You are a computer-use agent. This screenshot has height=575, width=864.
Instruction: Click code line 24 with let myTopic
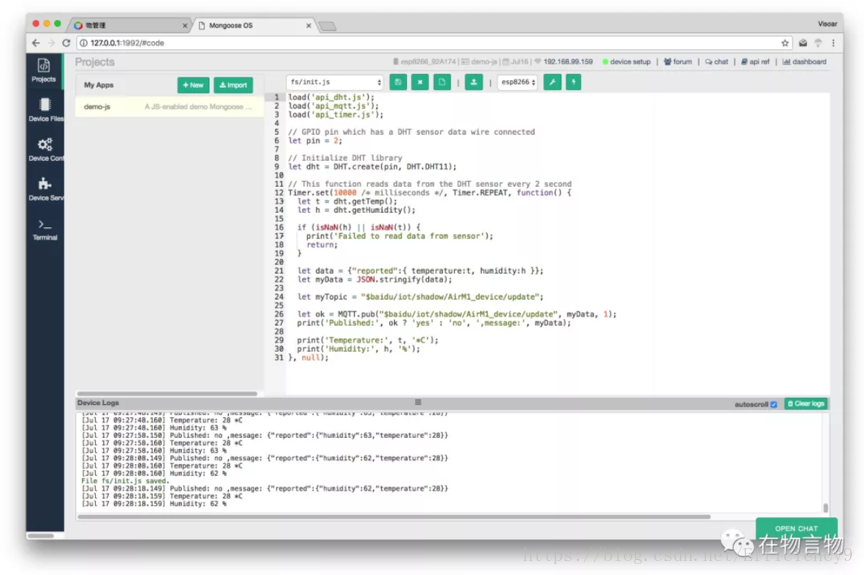[420, 296]
